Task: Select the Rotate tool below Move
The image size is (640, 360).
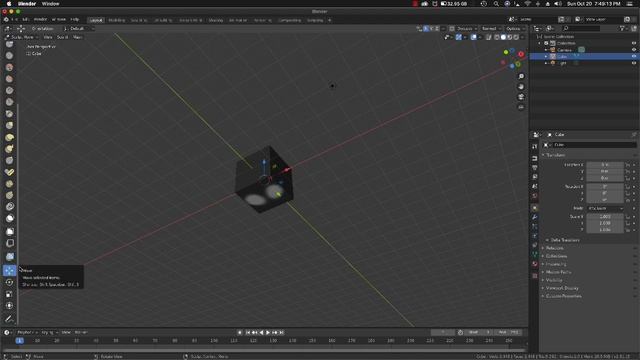Action: [x=9, y=282]
